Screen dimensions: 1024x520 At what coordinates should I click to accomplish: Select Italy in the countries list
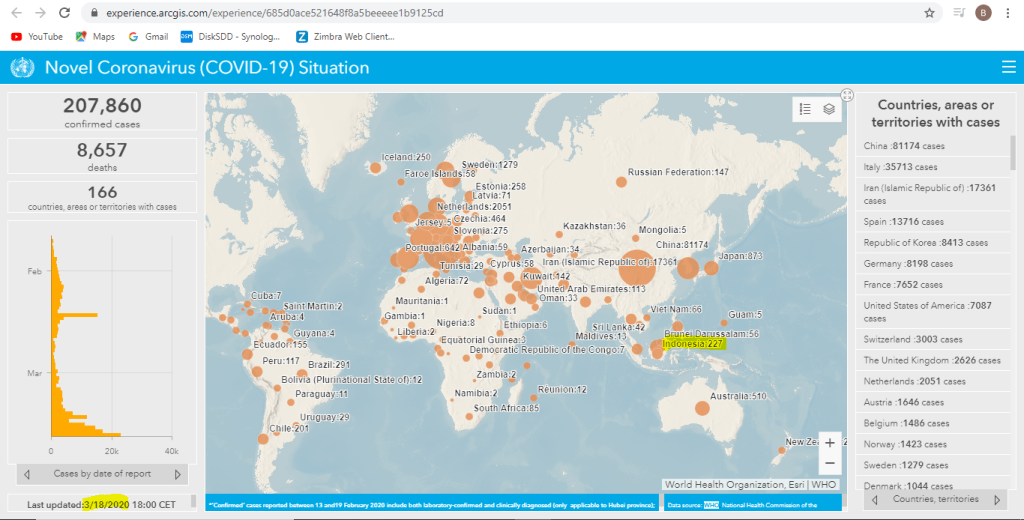[900, 167]
